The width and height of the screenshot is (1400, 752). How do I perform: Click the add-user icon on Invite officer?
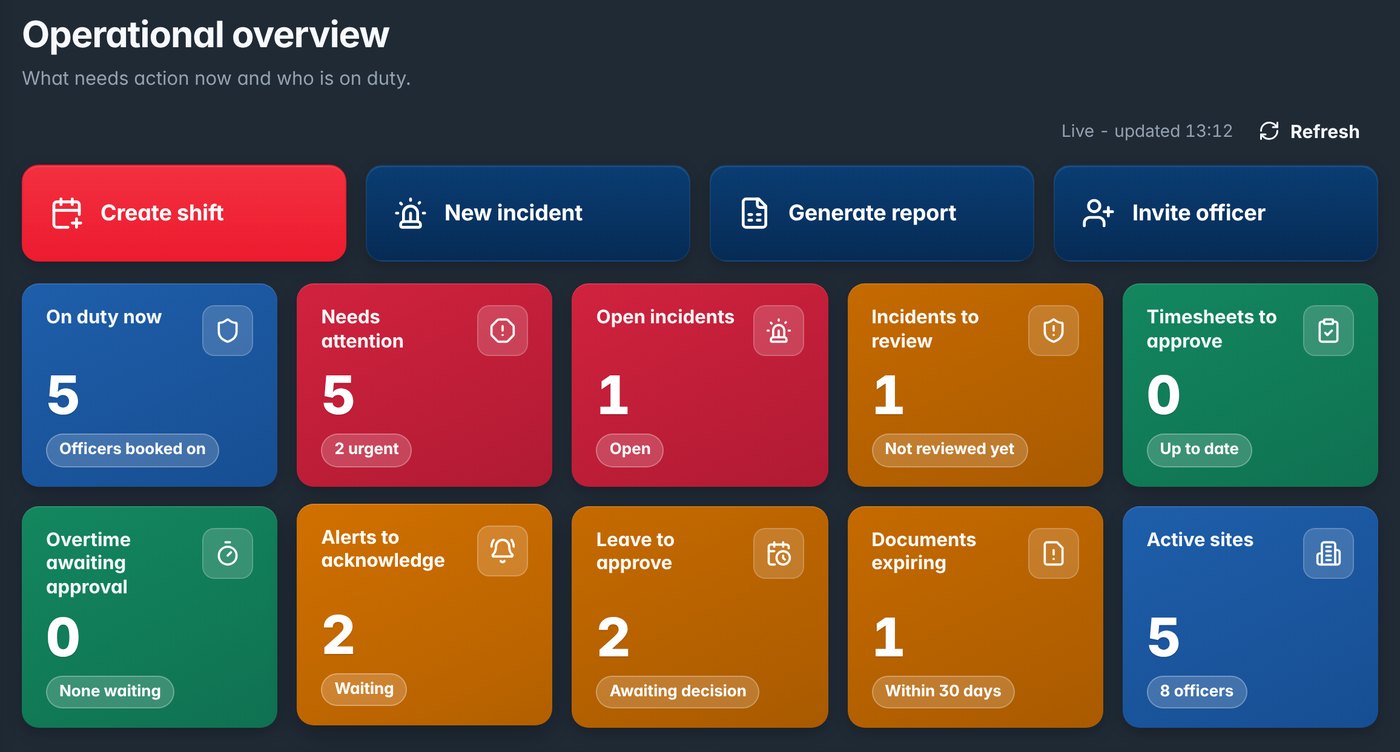(1098, 213)
